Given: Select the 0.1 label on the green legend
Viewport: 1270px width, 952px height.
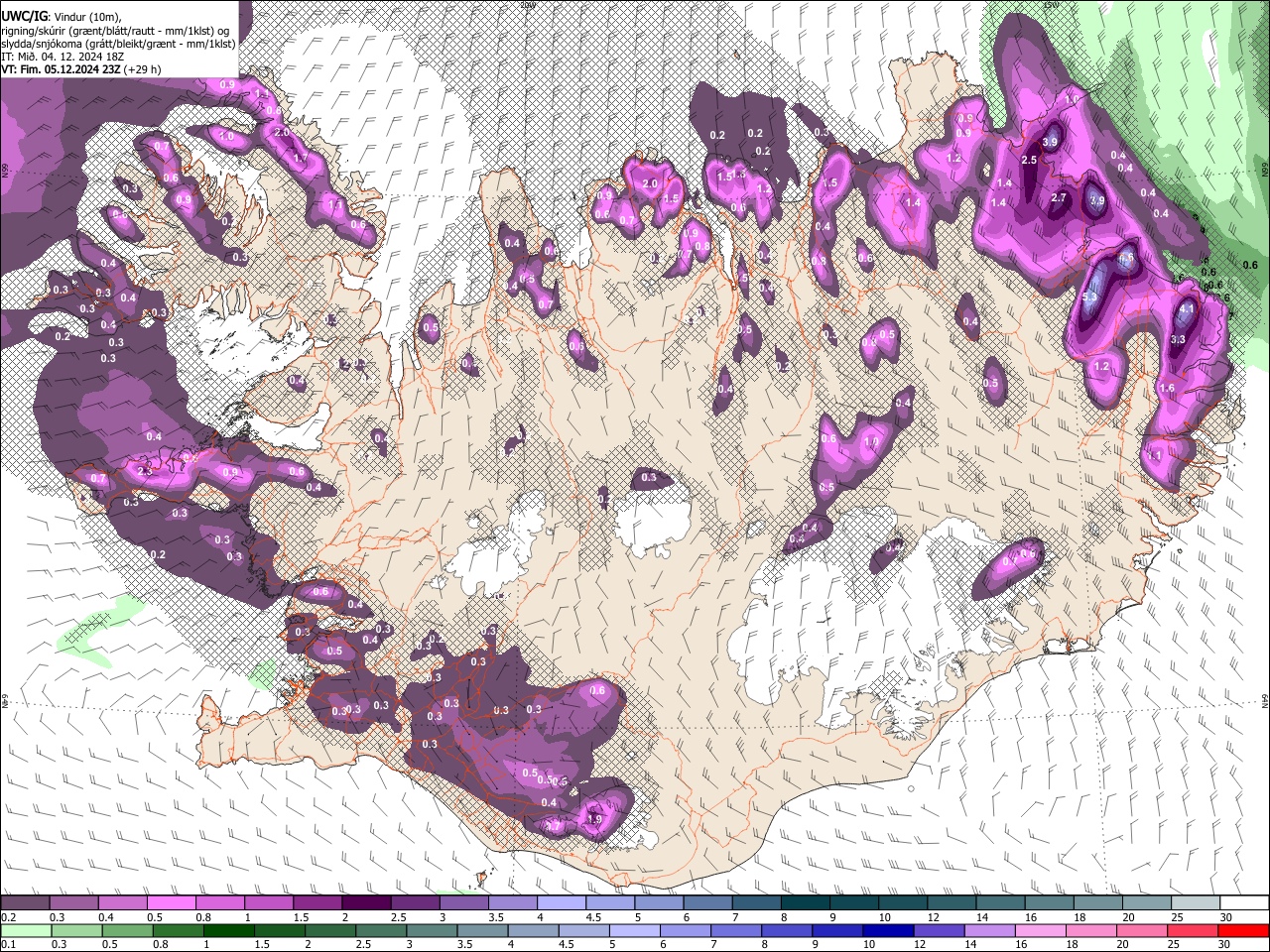Looking at the screenshot, I should coord(8,944).
